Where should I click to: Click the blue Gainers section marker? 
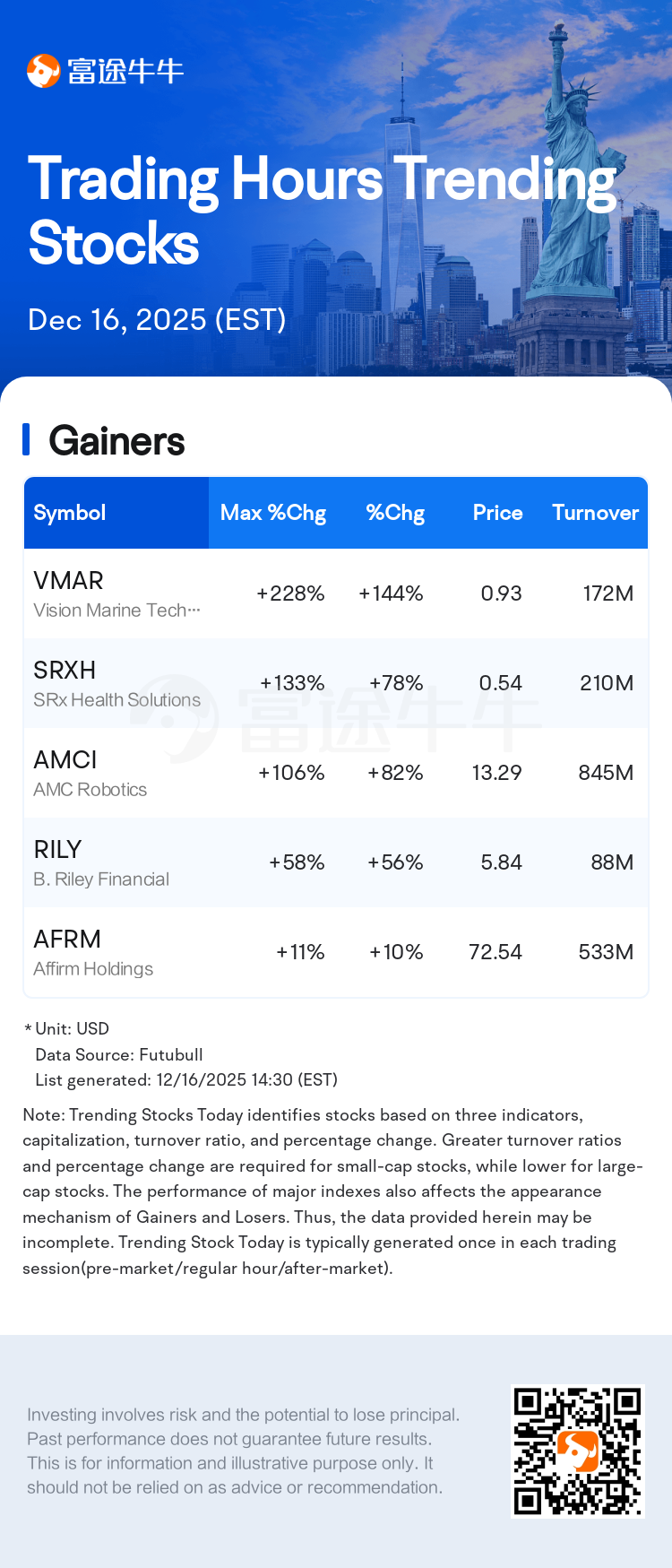pos(26,440)
